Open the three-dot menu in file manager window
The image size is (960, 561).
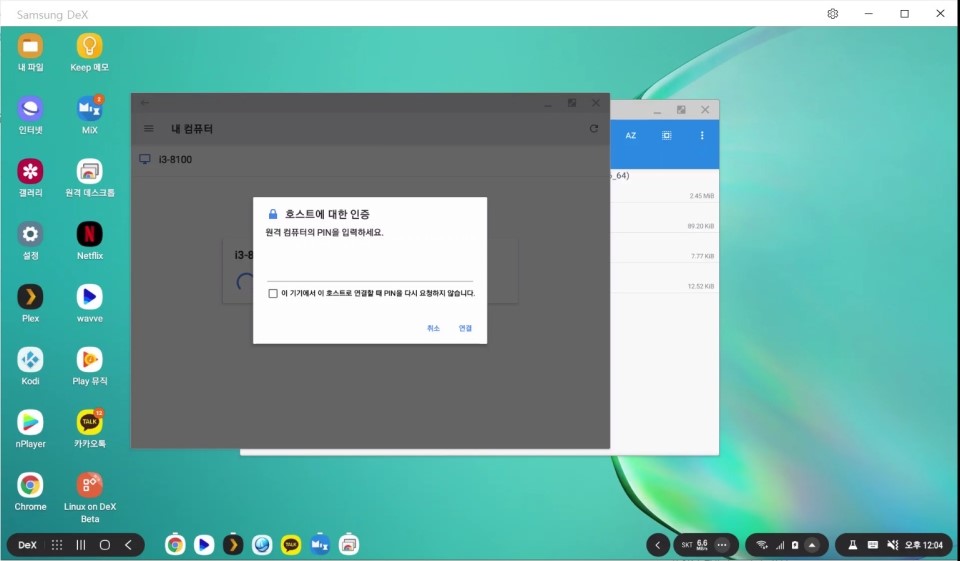[x=702, y=135]
